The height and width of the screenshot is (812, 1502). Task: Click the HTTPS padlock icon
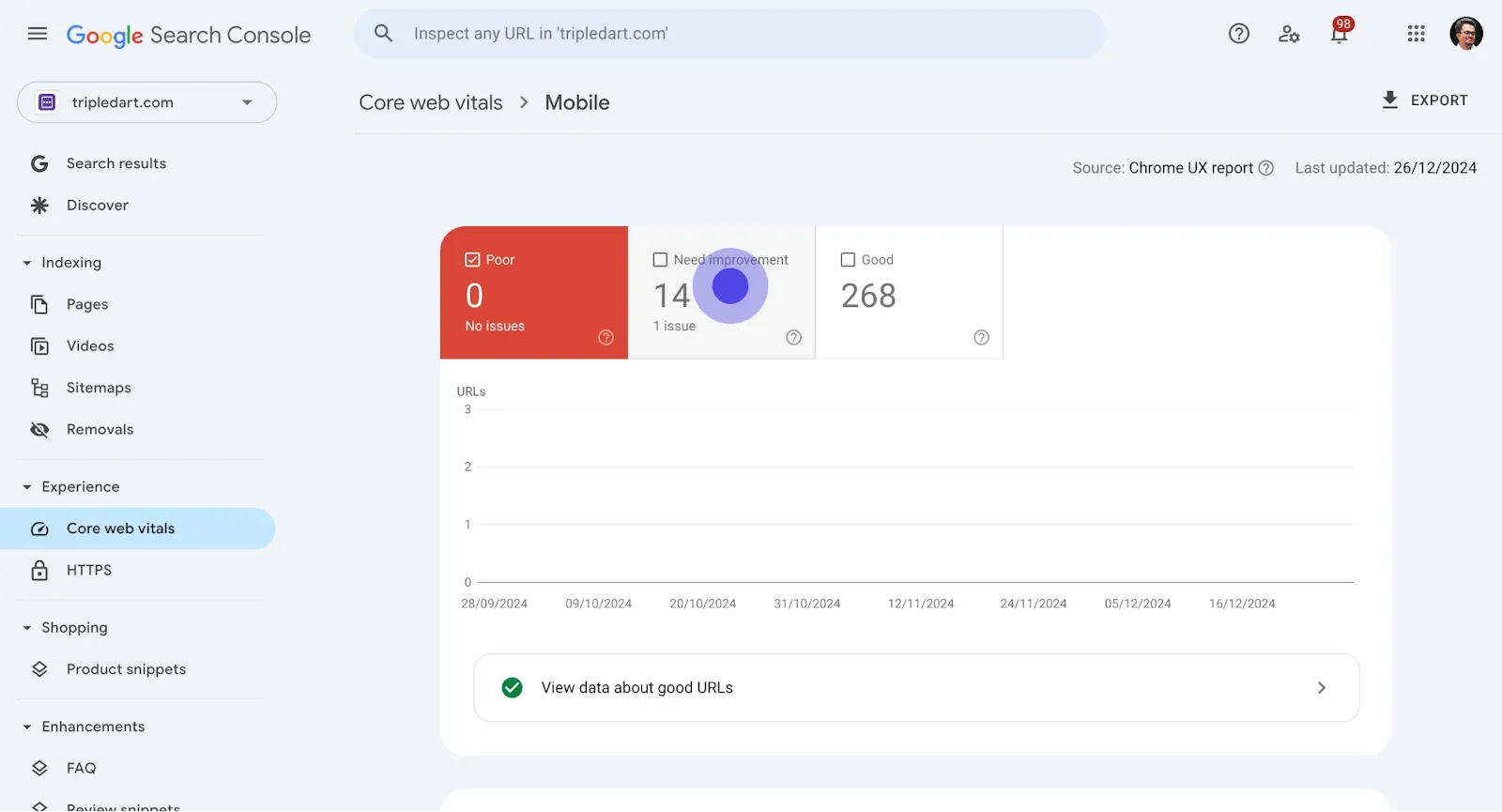point(39,570)
